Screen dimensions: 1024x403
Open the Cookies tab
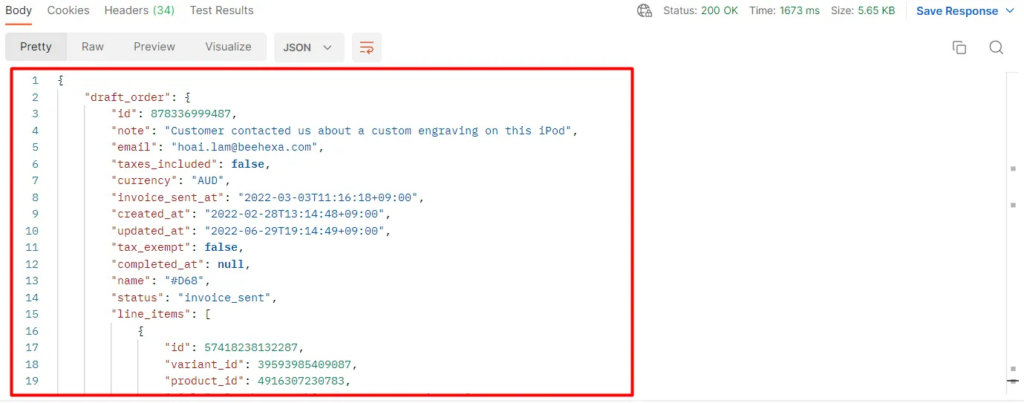click(x=69, y=10)
